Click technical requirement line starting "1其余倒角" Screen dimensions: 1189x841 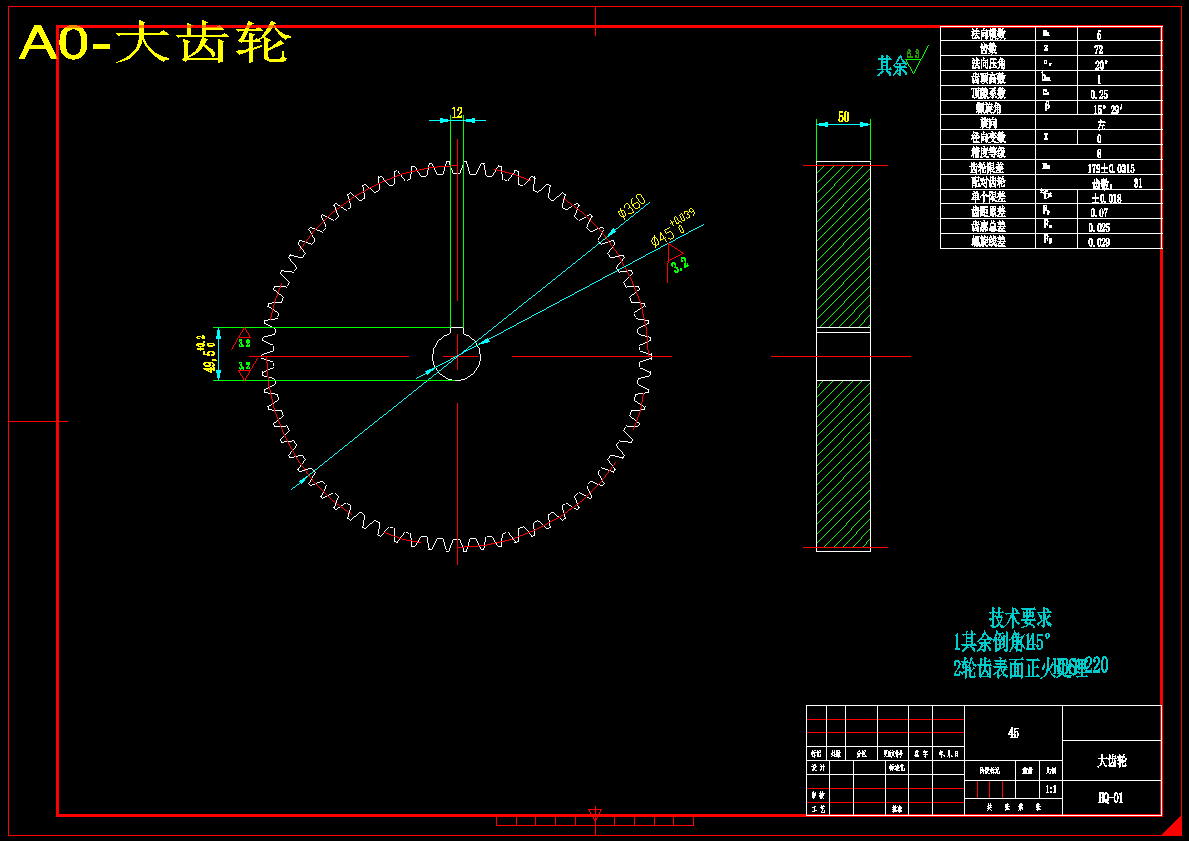pyautogui.click(x=1002, y=642)
